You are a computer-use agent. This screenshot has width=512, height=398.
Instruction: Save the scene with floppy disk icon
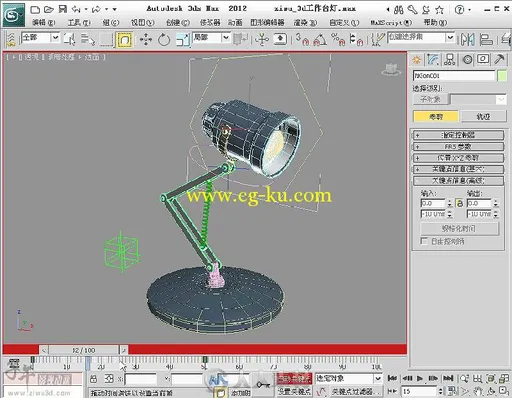coord(63,9)
